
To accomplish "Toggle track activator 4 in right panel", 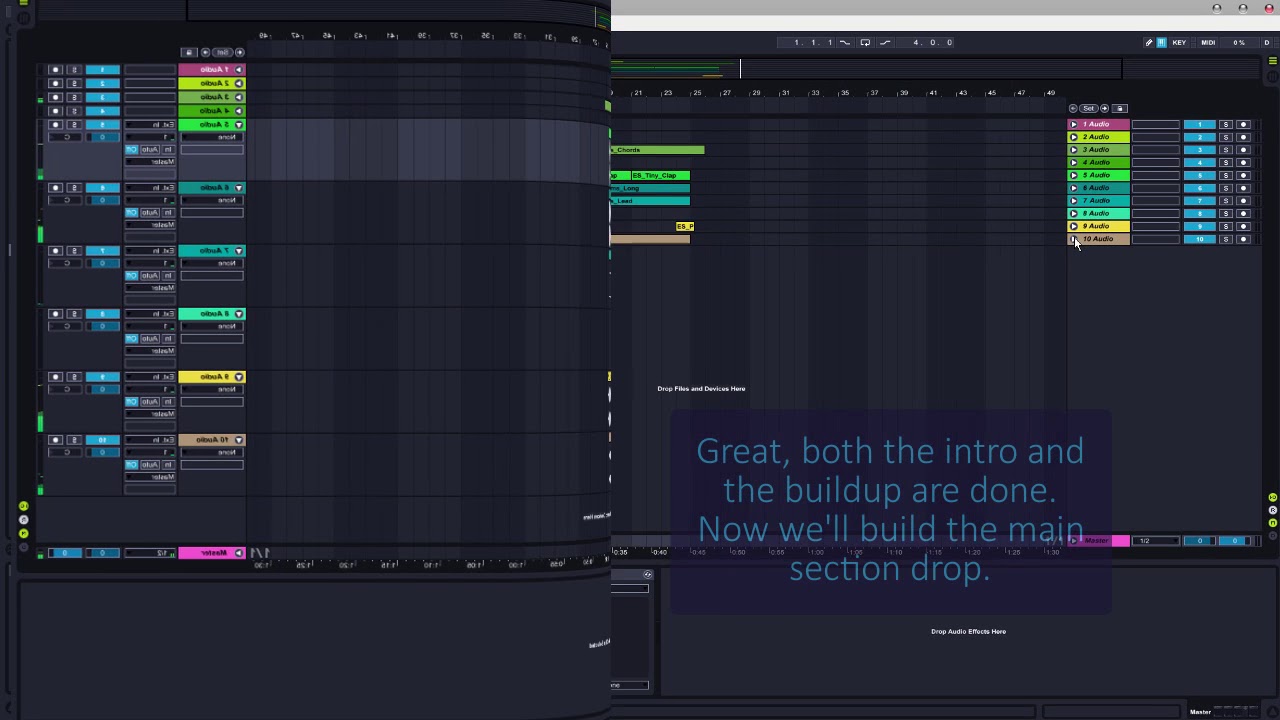I will point(1199,163).
